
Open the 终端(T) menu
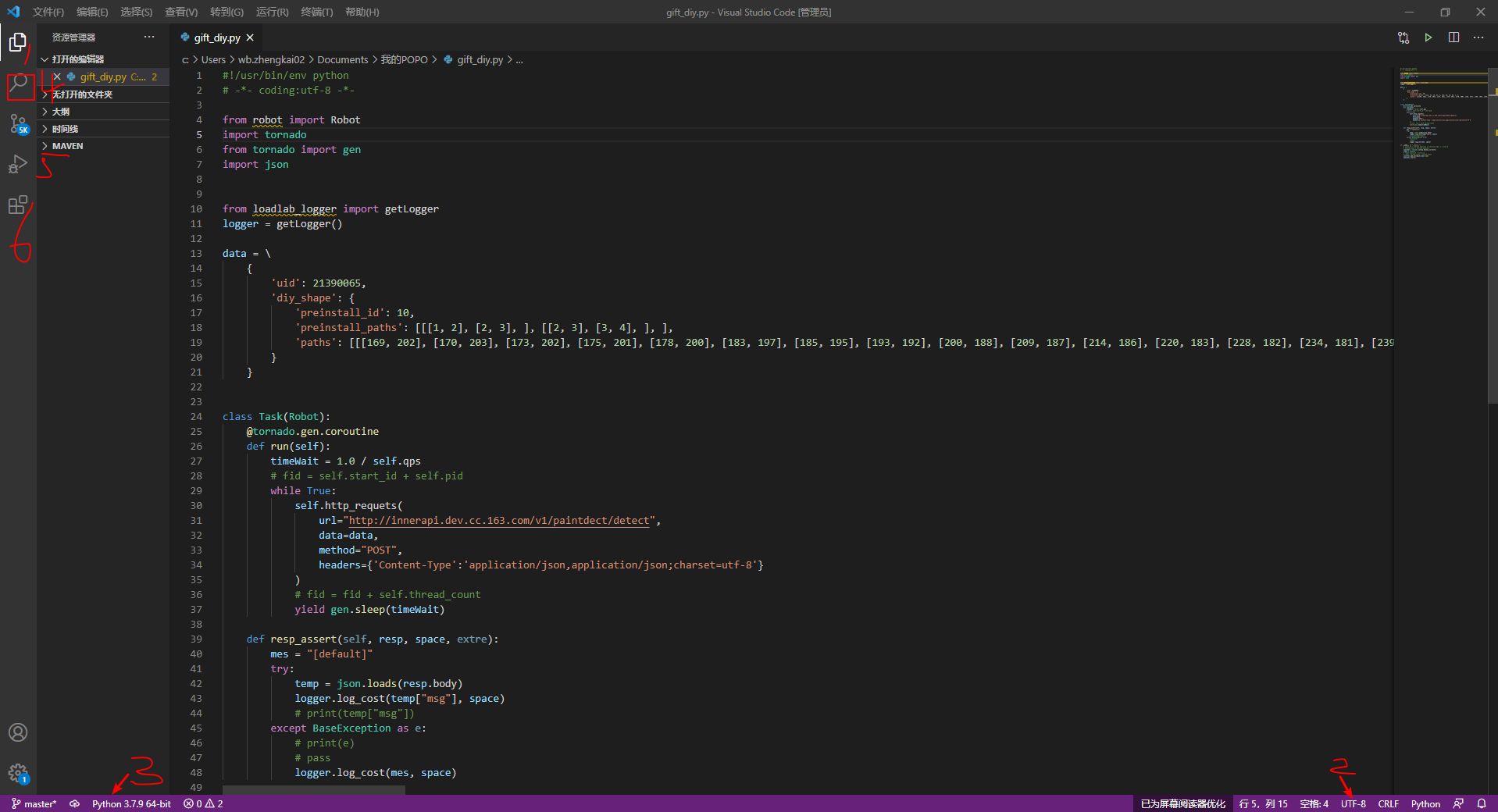[x=316, y=12]
